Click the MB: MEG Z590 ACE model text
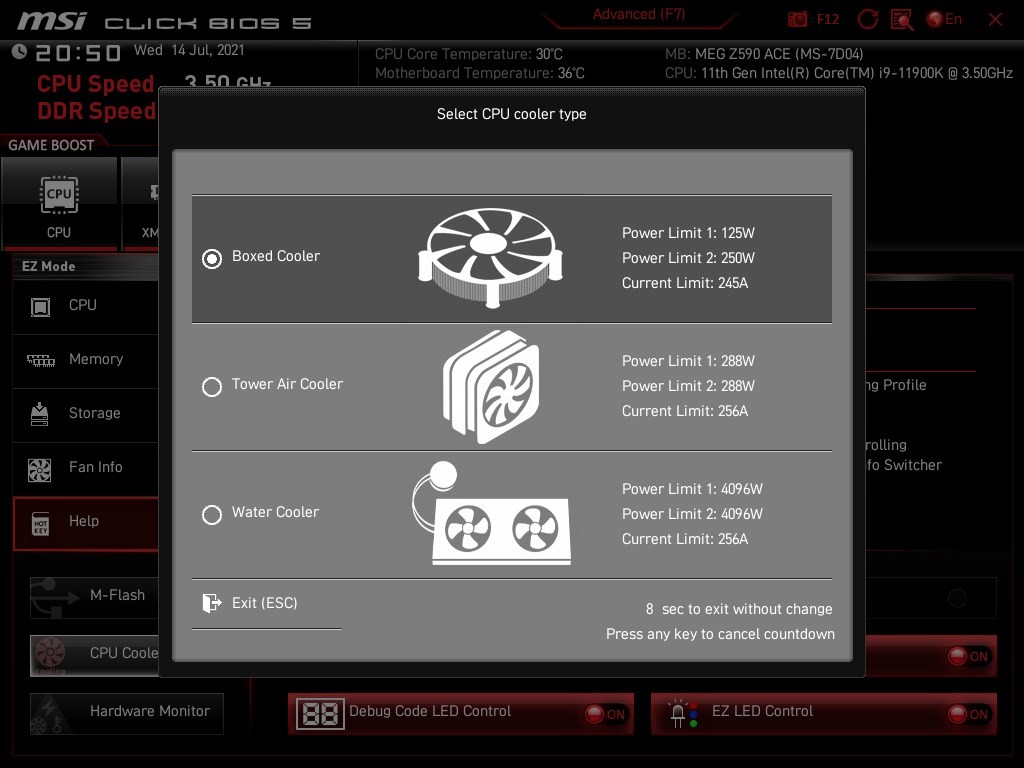The width and height of the screenshot is (1024, 768). [x=764, y=54]
